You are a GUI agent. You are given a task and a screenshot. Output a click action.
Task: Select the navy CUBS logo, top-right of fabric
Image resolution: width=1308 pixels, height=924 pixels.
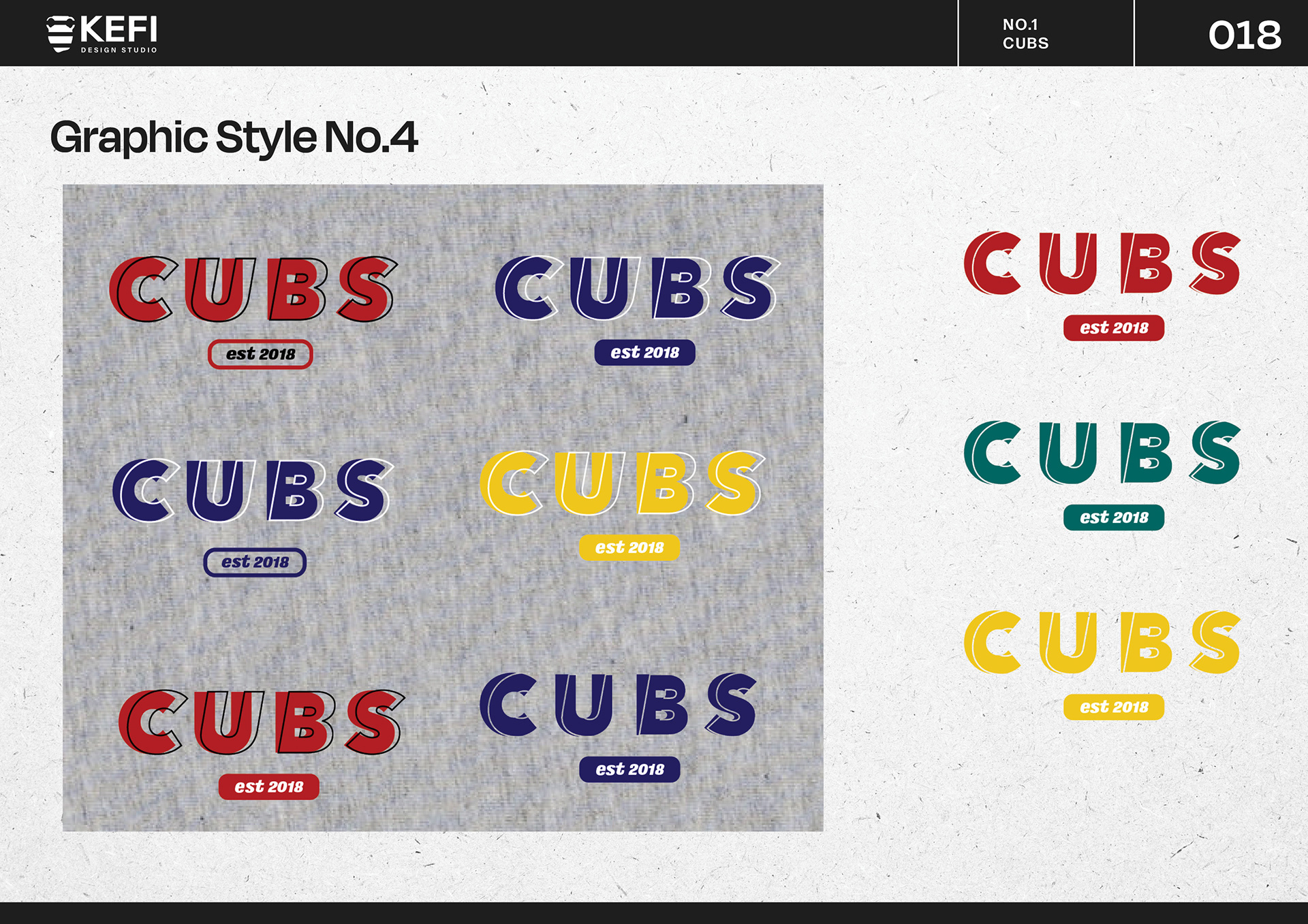638,287
